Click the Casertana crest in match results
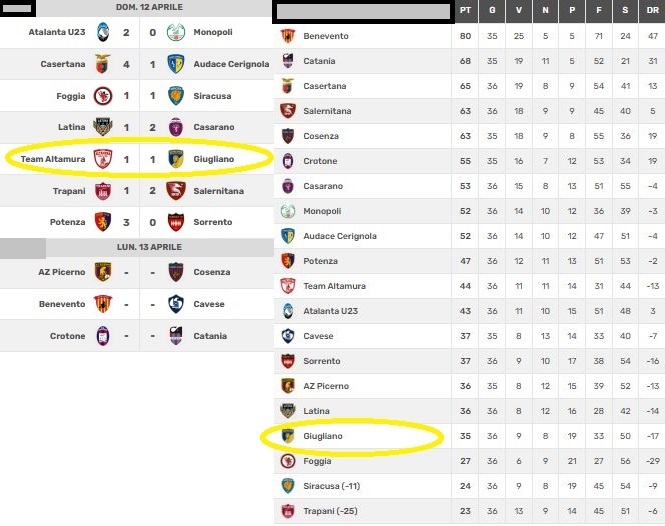 coord(101,64)
